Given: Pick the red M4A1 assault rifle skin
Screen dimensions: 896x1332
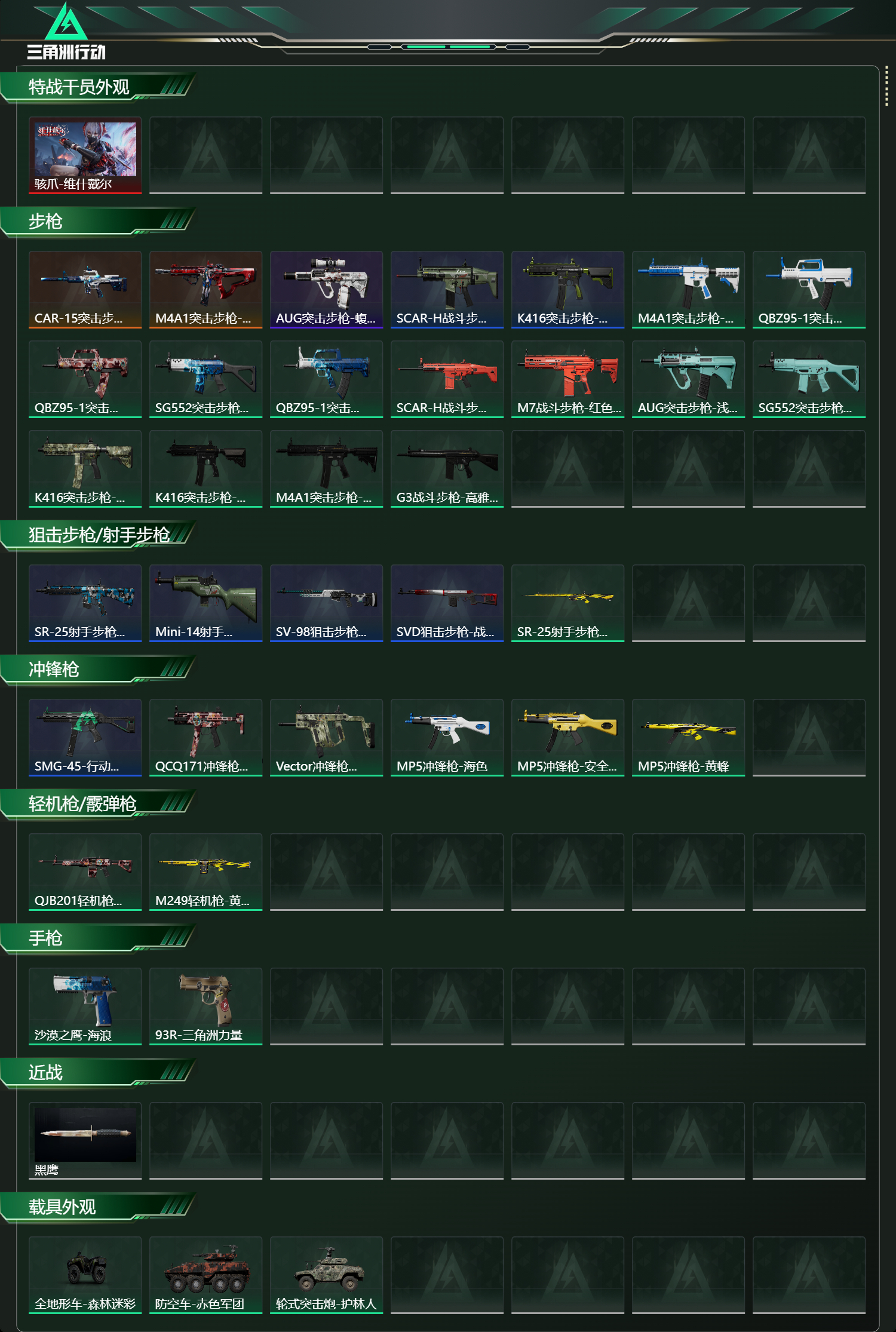Looking at the screenshot, I should tap(205, 290).
